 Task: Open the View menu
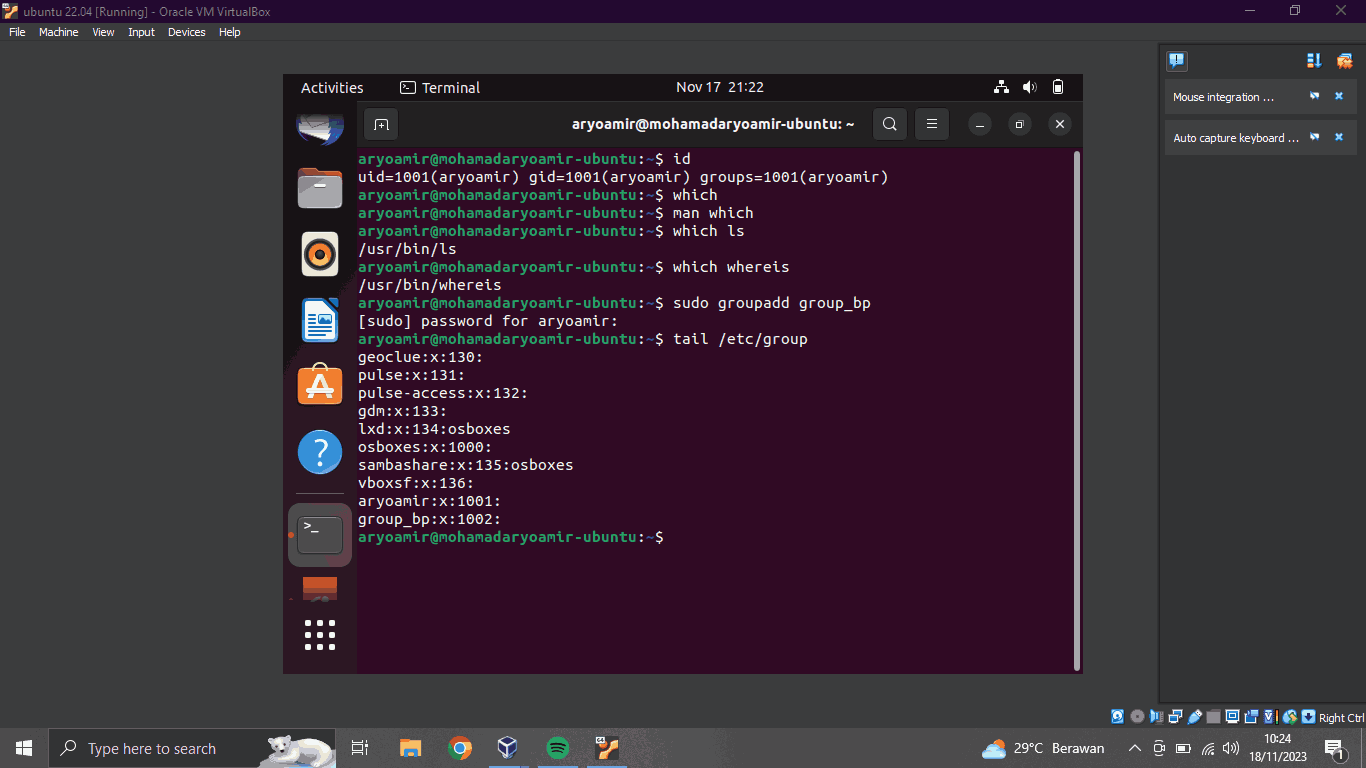pos(103,32)
